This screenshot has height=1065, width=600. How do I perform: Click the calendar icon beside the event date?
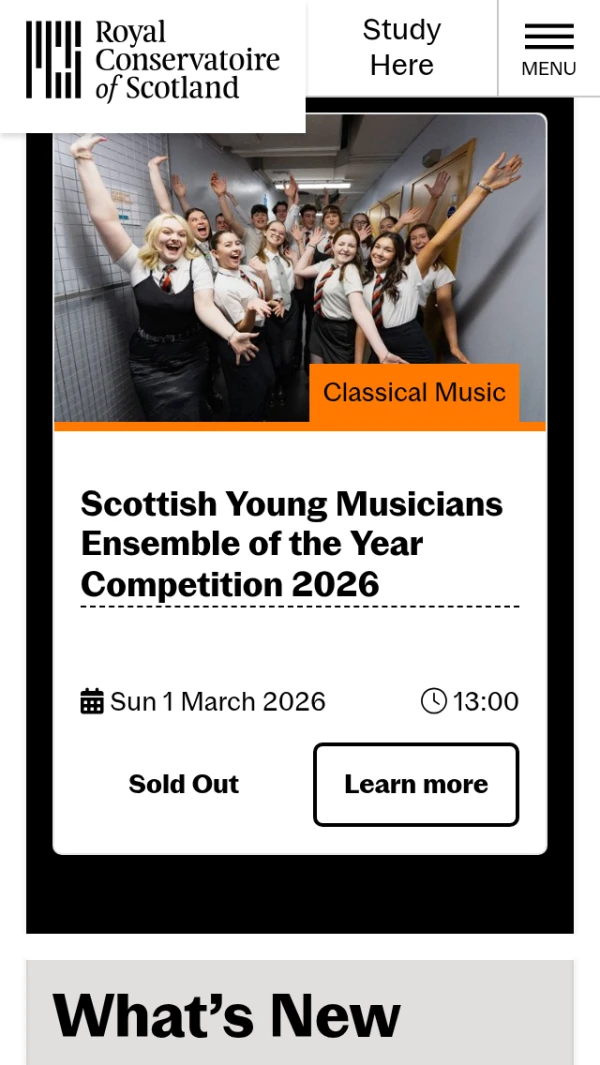point(92,701)
